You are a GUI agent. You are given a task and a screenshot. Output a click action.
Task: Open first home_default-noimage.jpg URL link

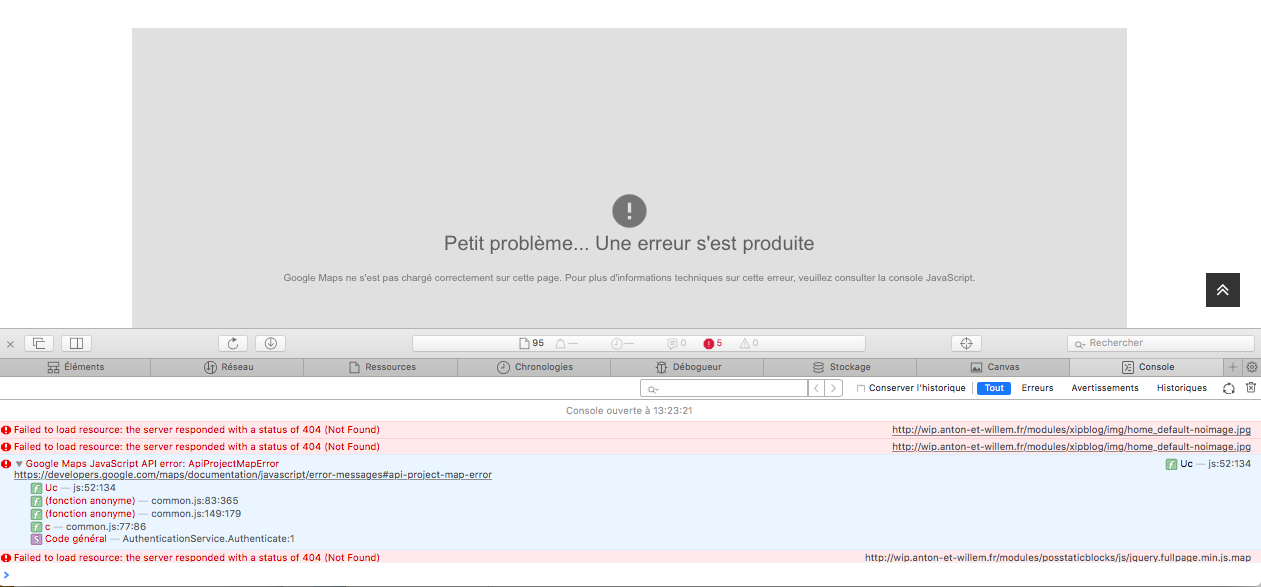(1071, 430)
